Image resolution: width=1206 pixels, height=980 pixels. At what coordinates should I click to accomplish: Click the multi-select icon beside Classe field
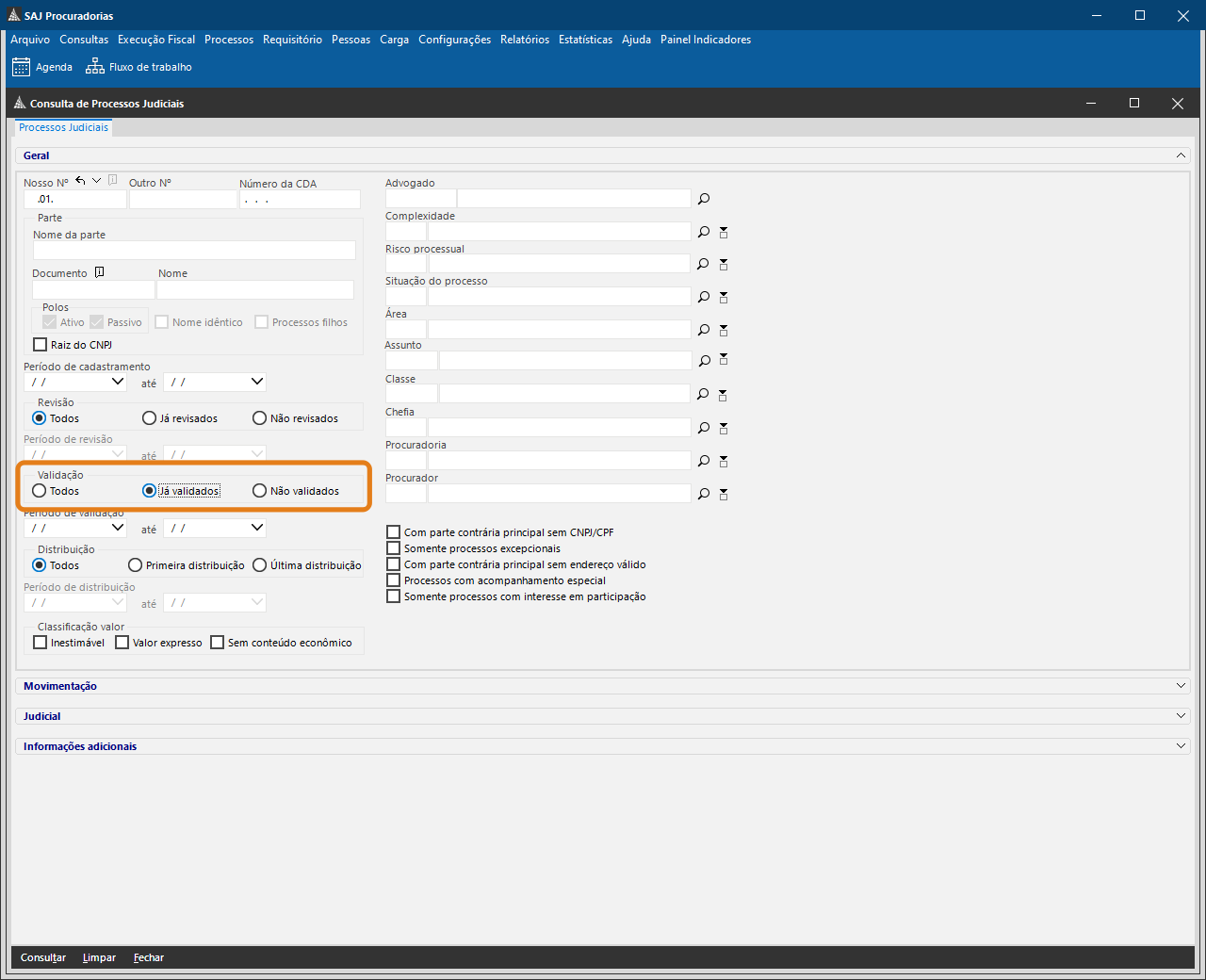[724, 395]
